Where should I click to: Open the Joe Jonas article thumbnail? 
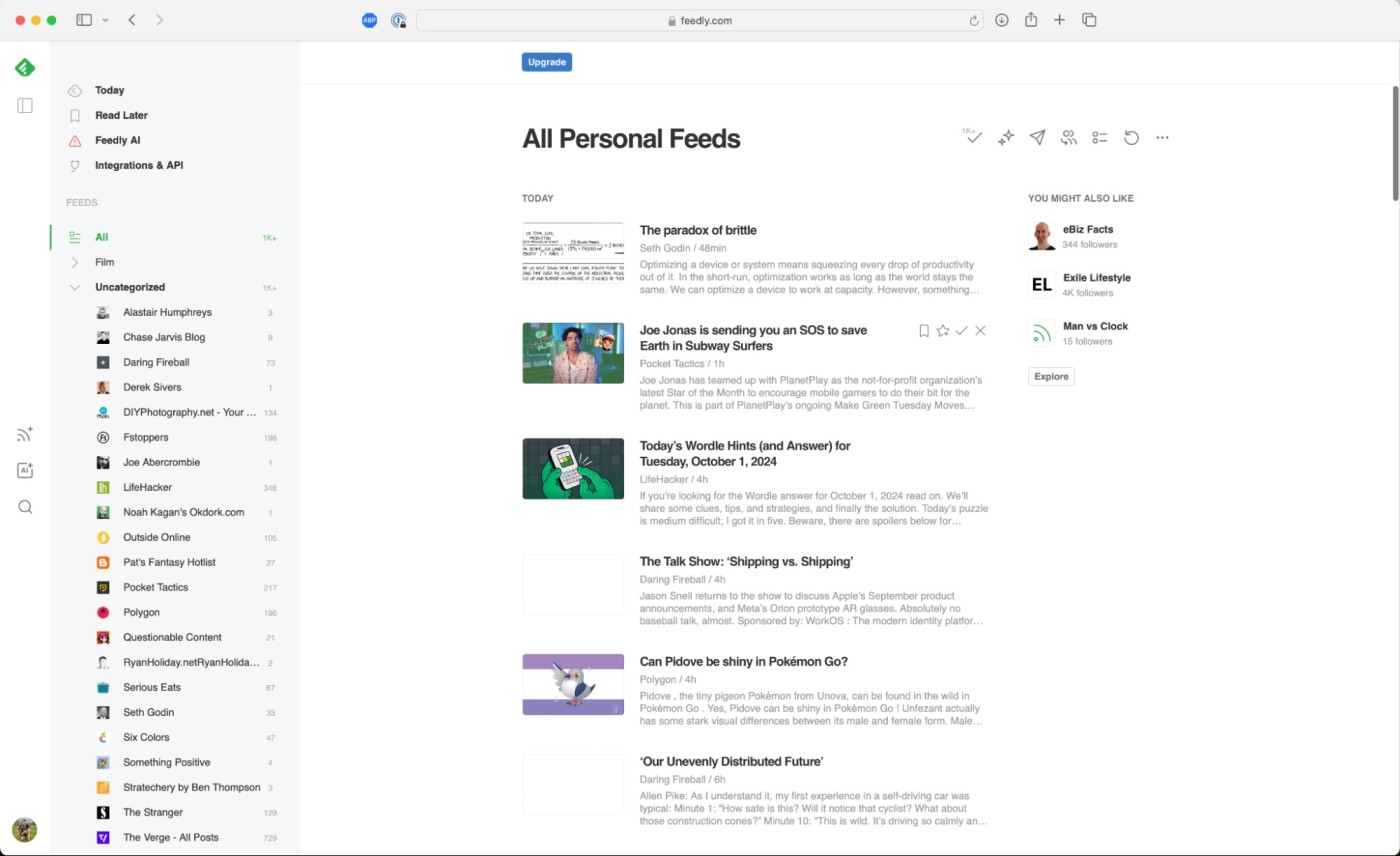[573, 353]
